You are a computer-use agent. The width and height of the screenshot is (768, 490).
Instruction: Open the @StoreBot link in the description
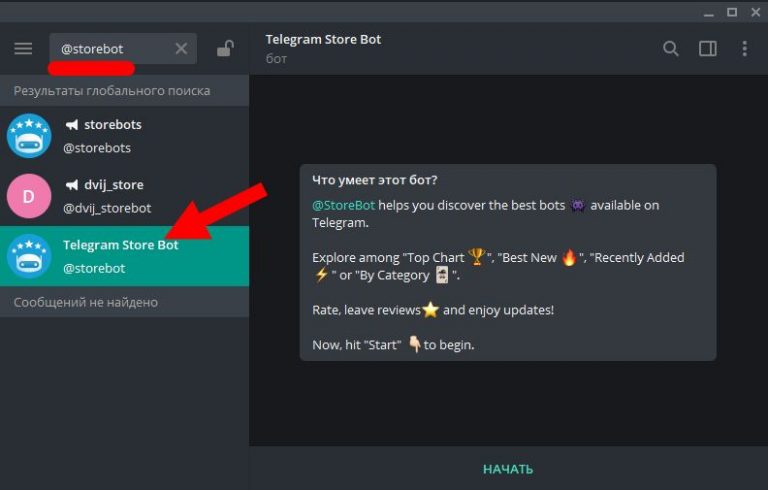(343, 205)
